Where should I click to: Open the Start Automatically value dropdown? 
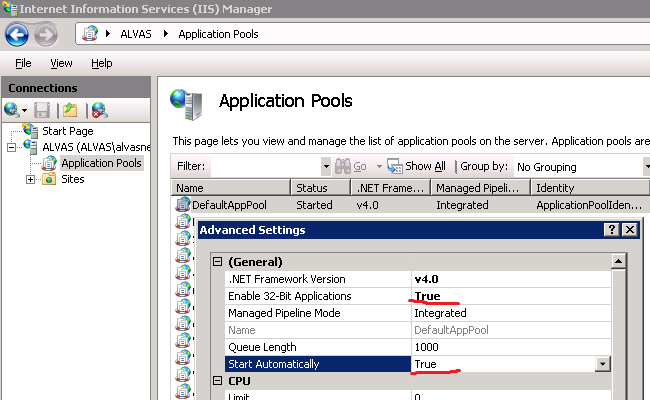pos(603,364)
